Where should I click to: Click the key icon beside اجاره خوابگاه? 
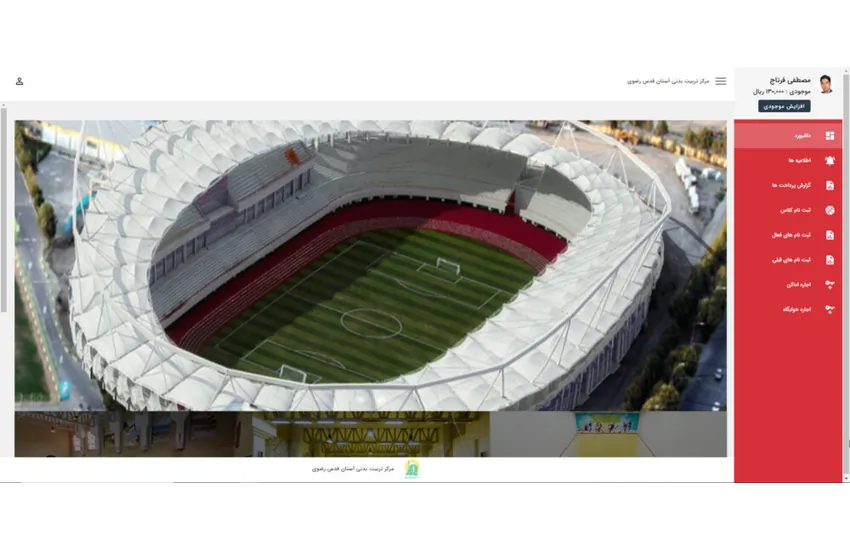(x=829, y=309)
